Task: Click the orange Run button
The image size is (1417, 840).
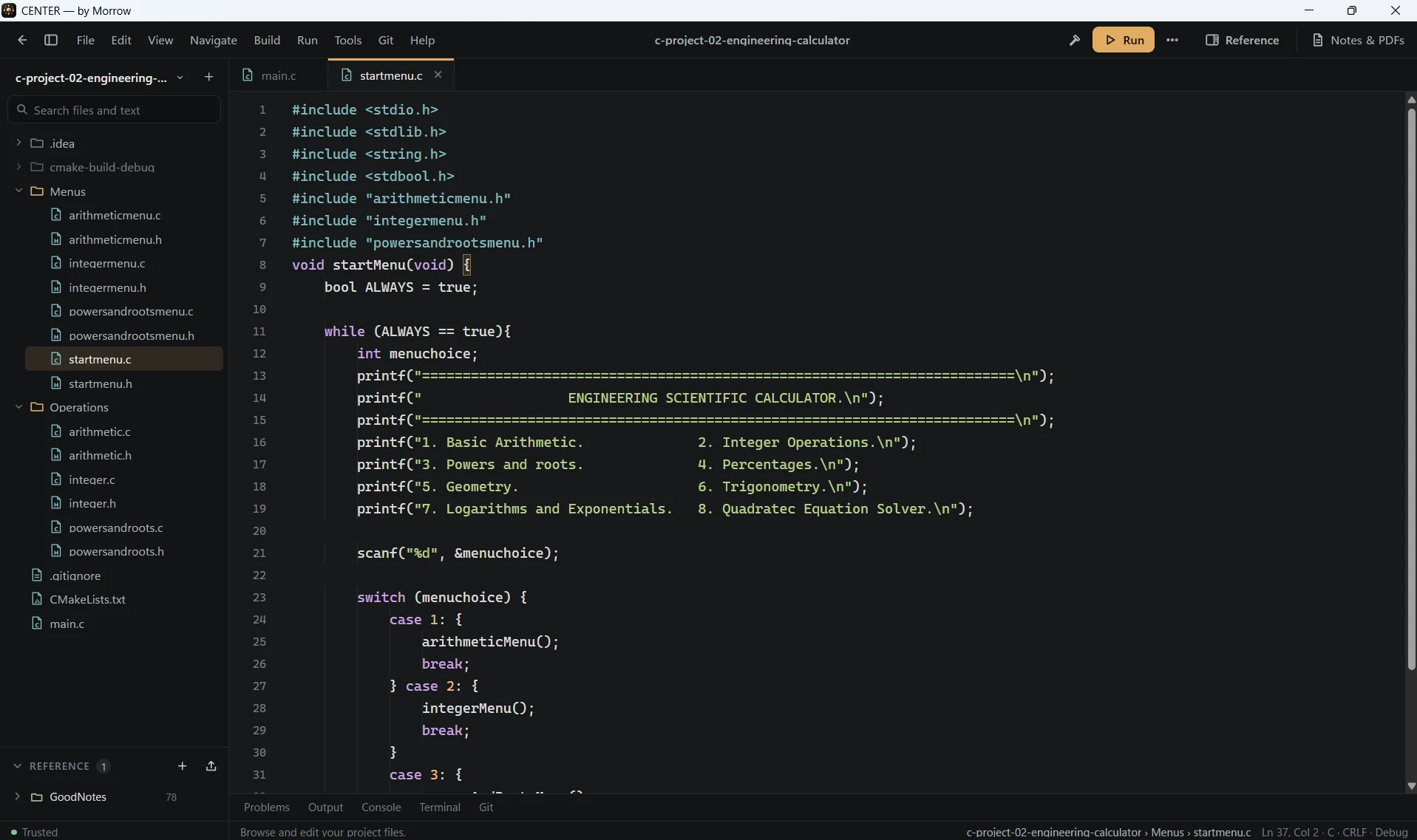Action: point(1124,40)
